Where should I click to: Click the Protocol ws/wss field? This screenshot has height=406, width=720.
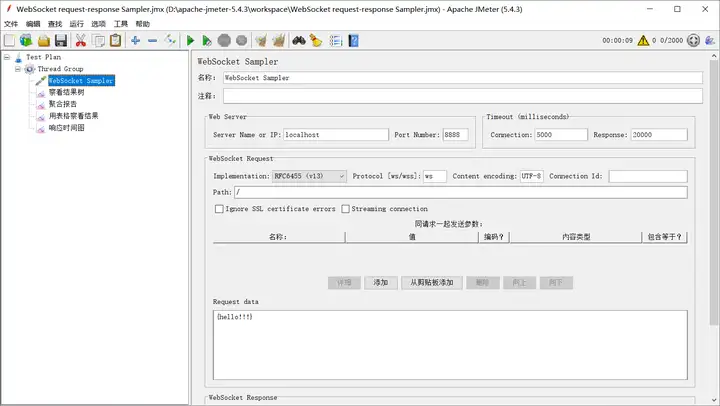[434, 176]
